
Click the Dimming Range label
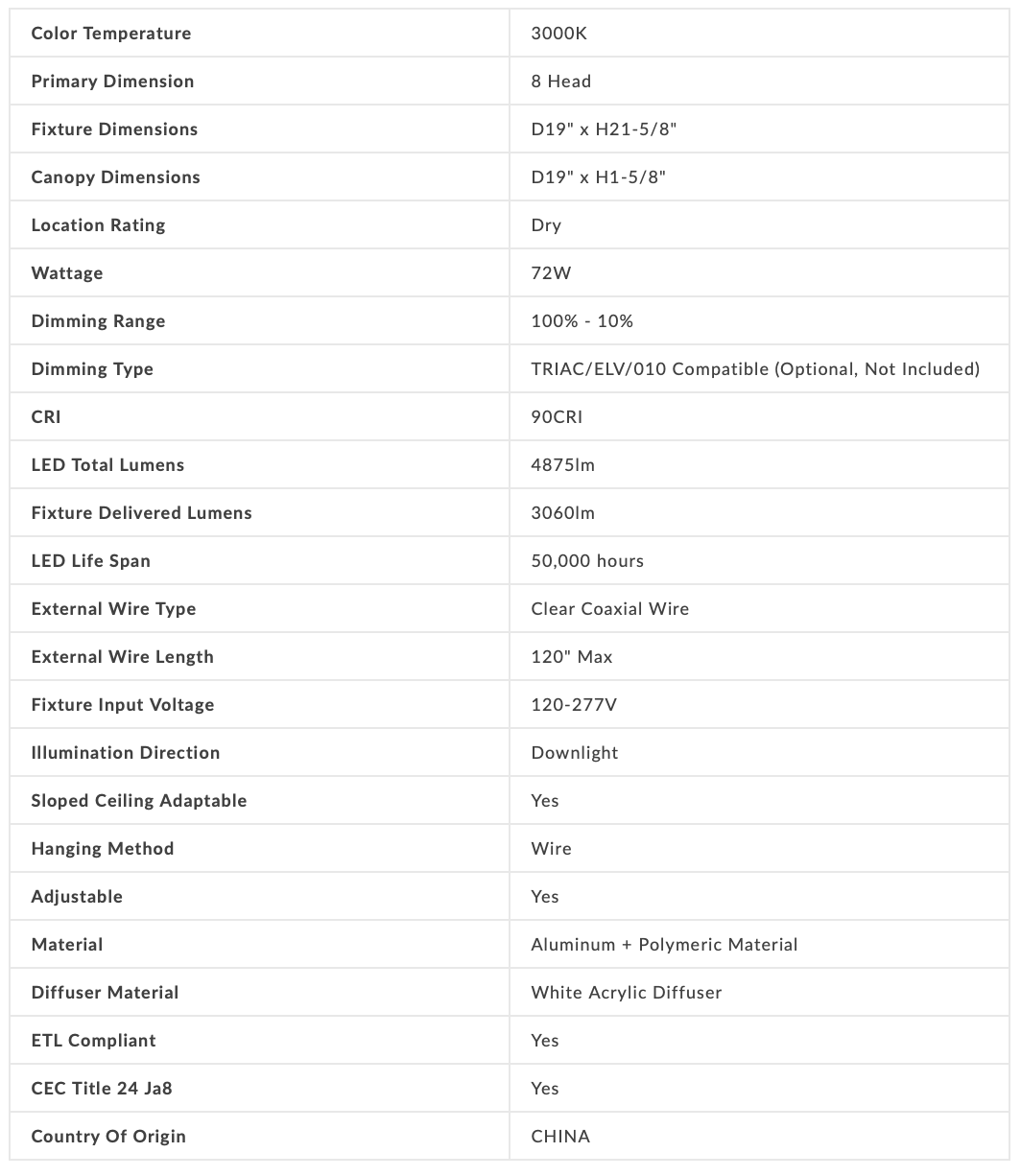click(x=98, y=321)
